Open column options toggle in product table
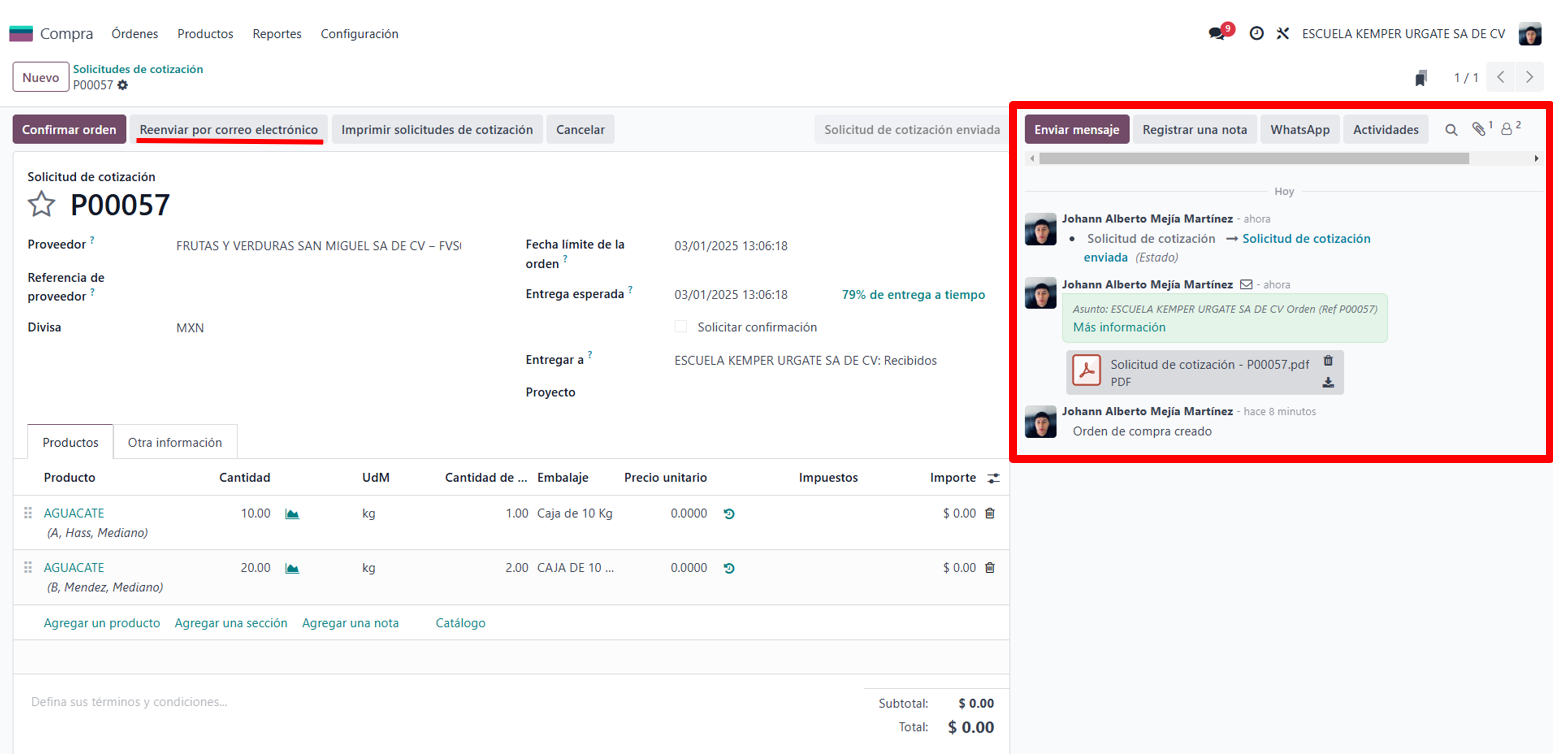The image size is (1553, 755). point(993,479)
